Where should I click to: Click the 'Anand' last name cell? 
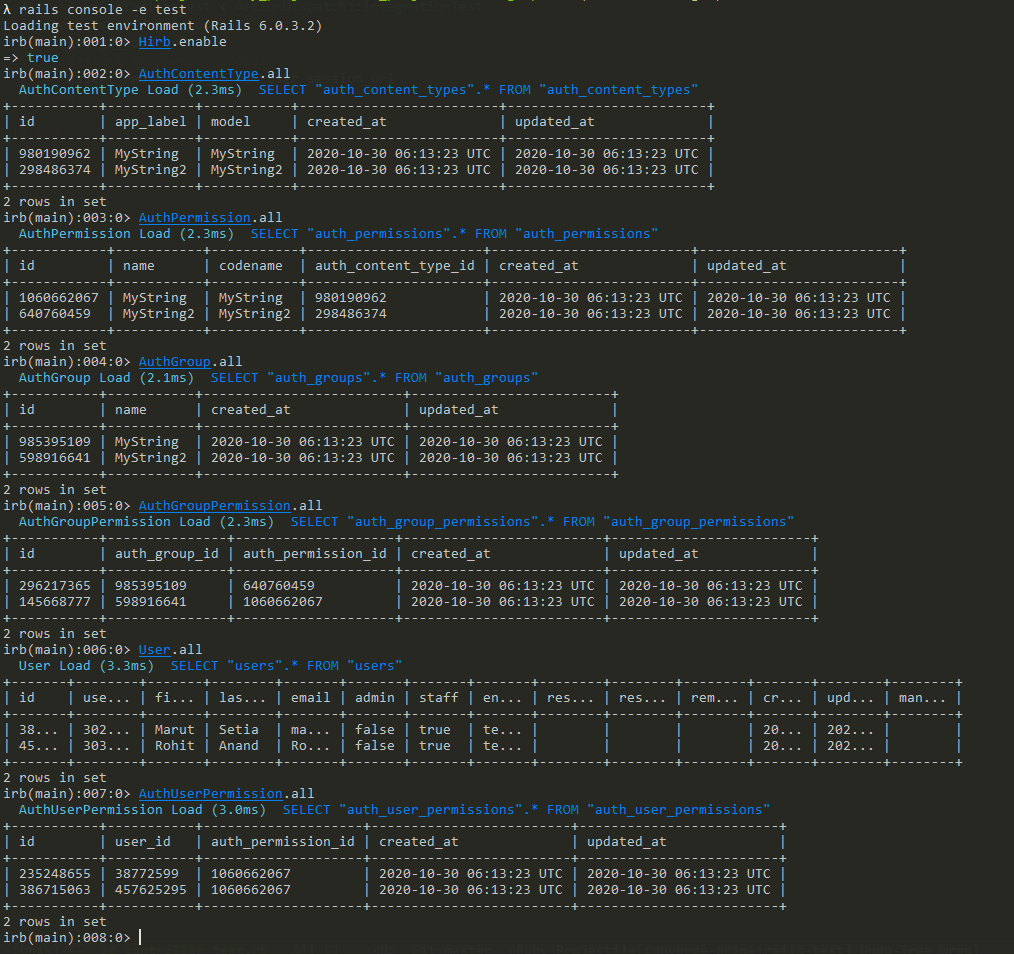point(239,746)
